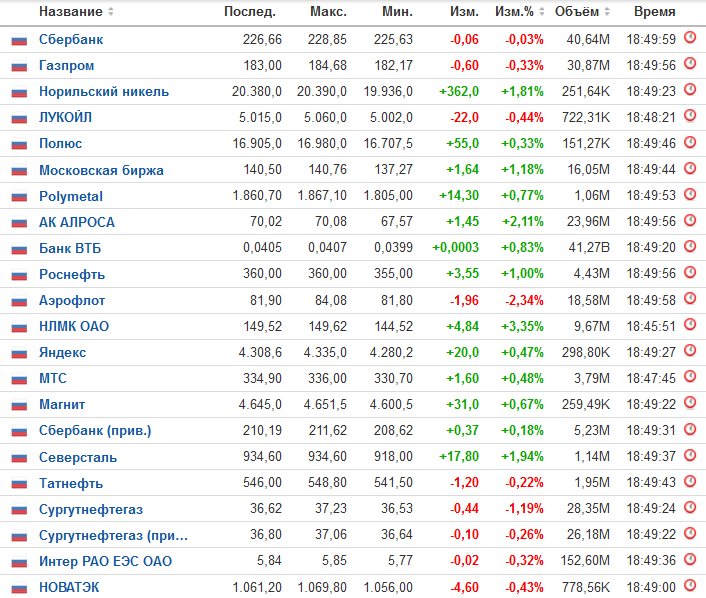Open the Яндекс stock link
This screenshot has height=598, width=706.
tap(63, 353)
